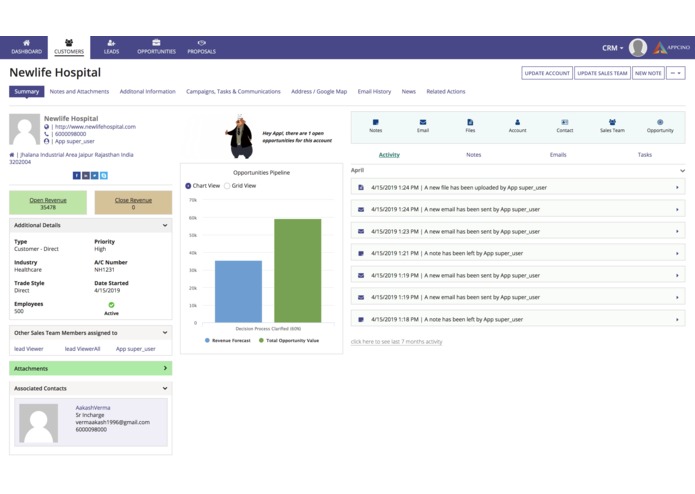Screen dimensions: 695x494
Task: Click the Contact quick-action icon
Action: point(565,122)
